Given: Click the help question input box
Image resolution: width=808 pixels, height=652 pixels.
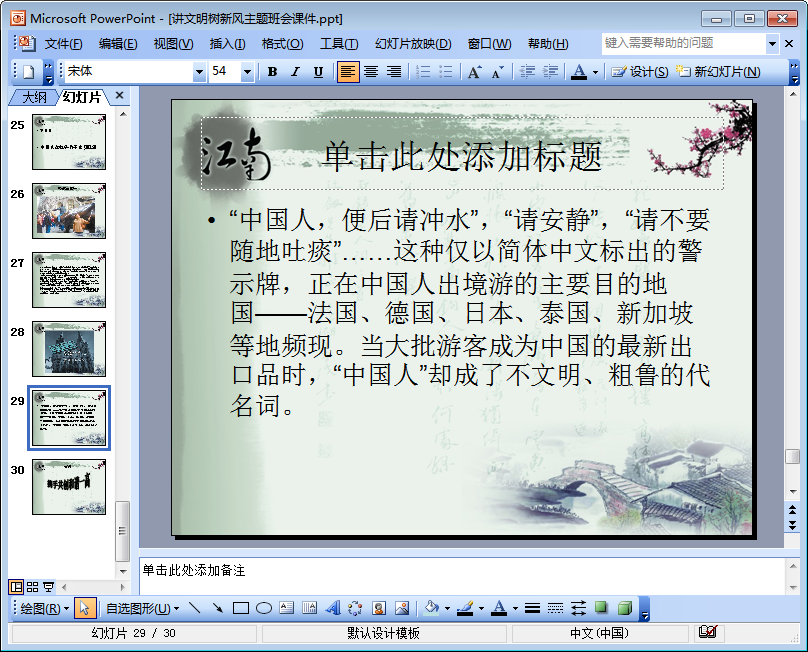Looking at the screenshot, I should (683, 43).
